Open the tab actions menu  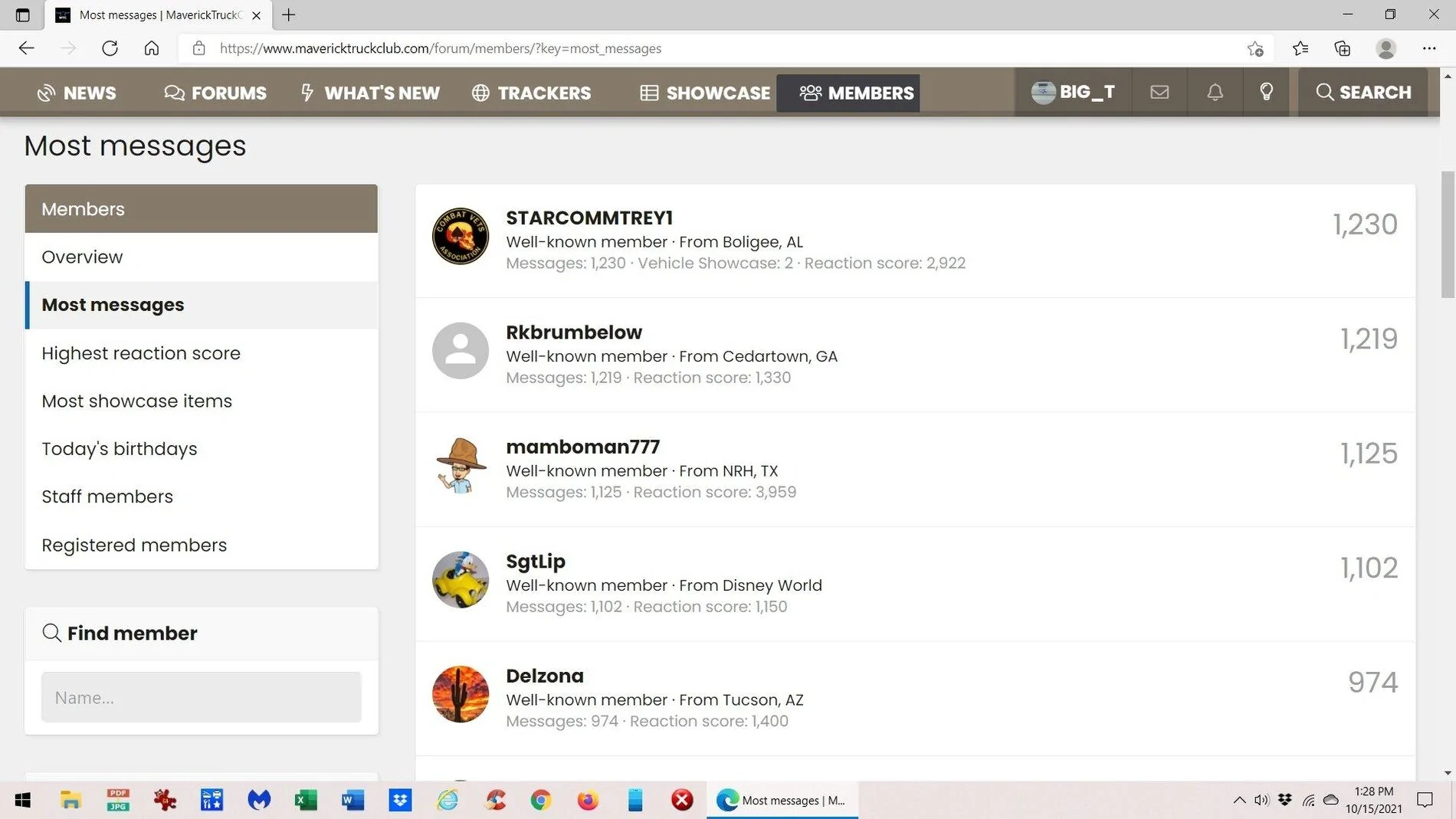click(x=22, y=15)
